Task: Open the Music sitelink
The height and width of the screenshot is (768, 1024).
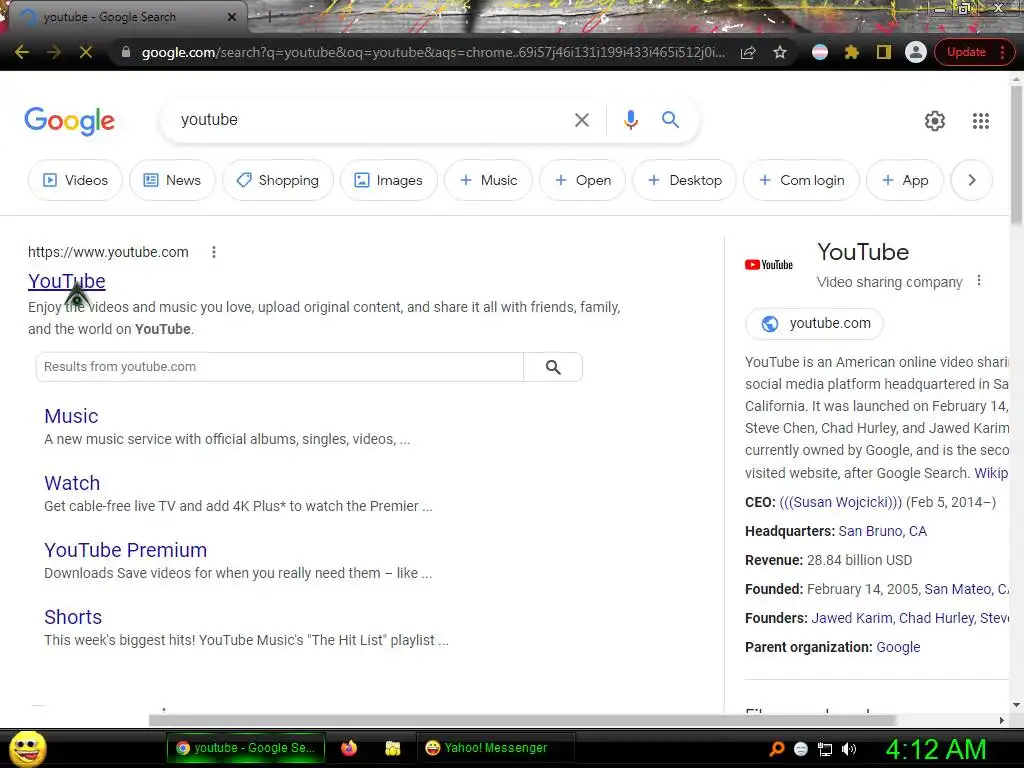Action: 71,416
